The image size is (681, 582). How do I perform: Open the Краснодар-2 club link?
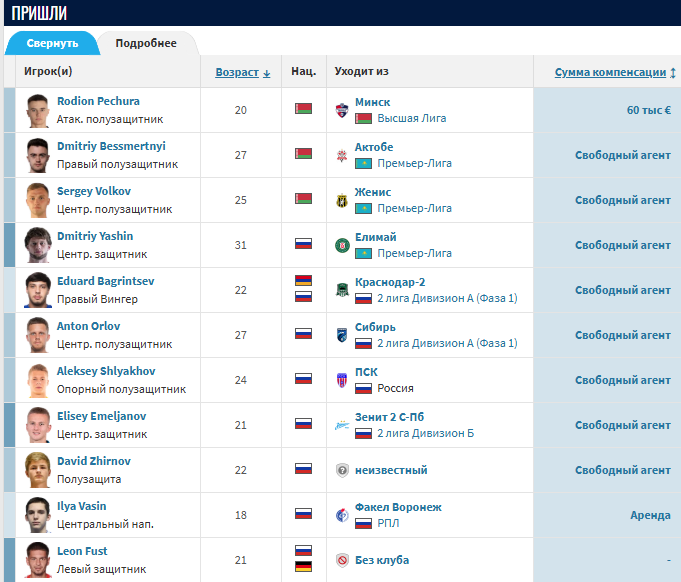pyautogui.click(x=390, y=282)
